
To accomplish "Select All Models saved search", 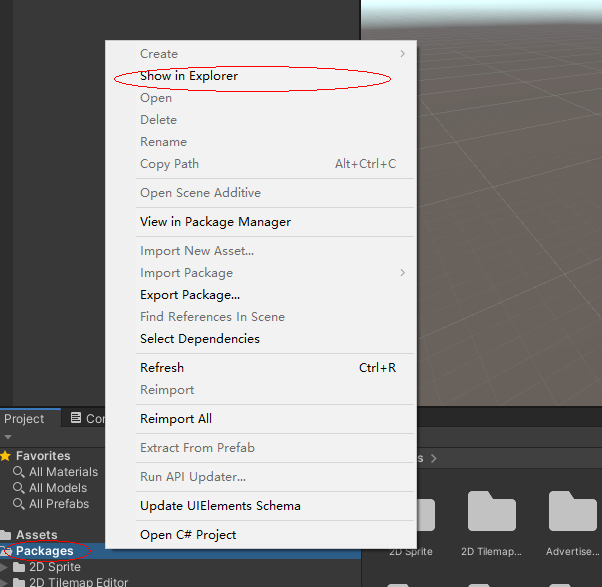I will 58,488.
